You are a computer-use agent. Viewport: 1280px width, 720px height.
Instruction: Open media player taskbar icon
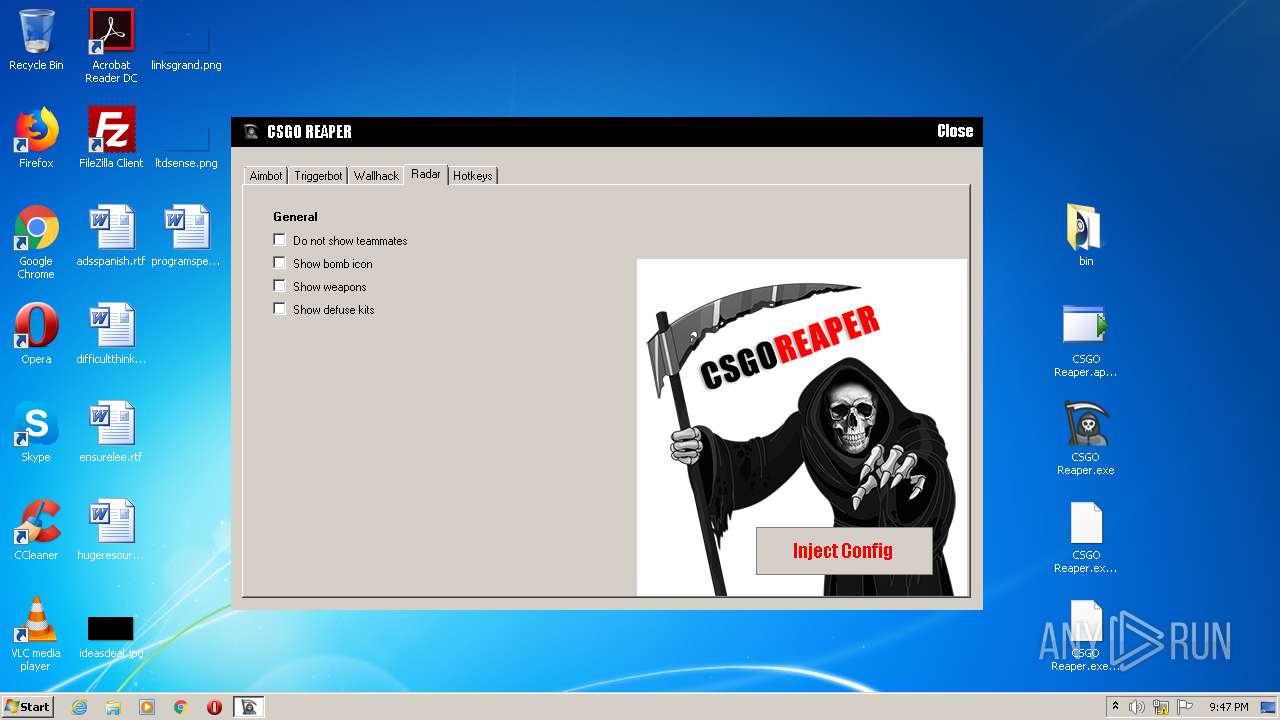click(147, 707)
